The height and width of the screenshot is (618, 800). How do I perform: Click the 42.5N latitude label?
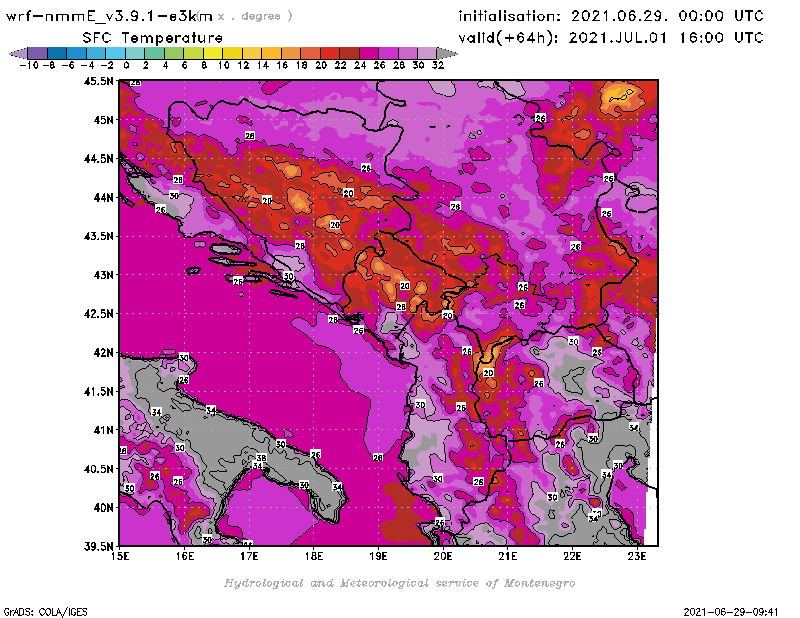coord(98,314)
